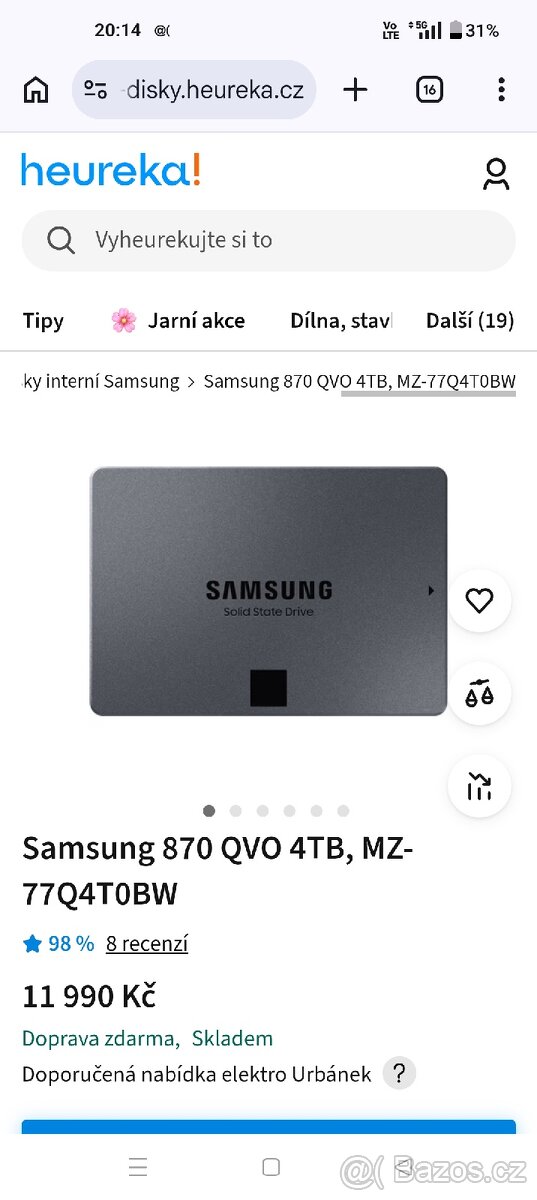Open site settings icon in address bar
This screenshot has width=537, height=1200.
pyautogui.click(x=96, y=90)
